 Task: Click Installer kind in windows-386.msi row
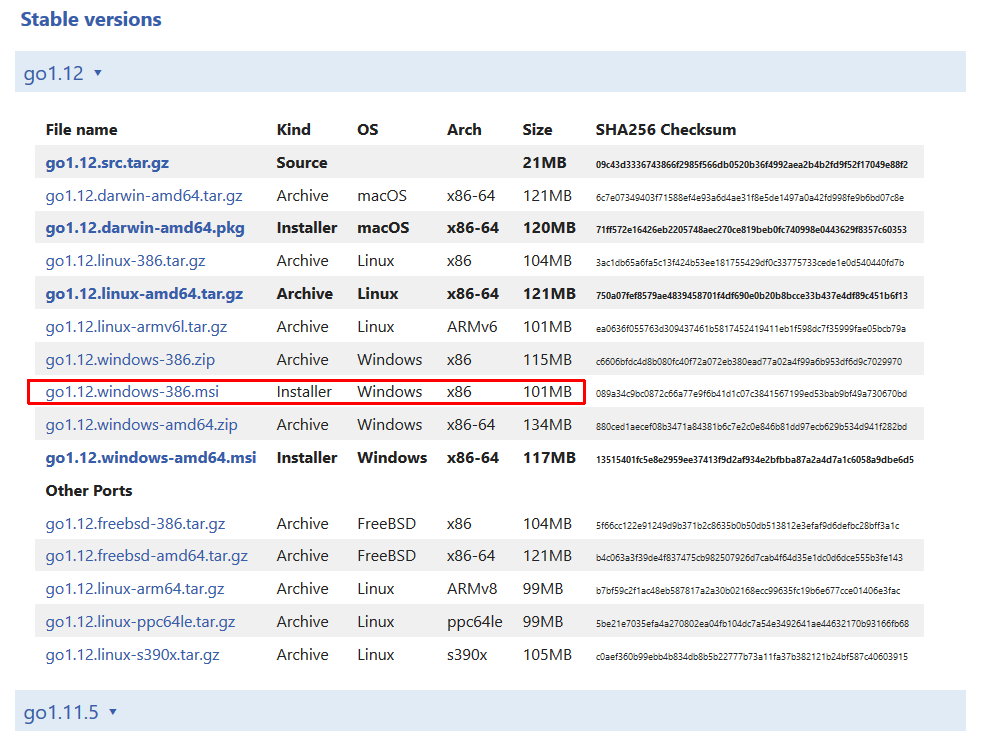304,392
